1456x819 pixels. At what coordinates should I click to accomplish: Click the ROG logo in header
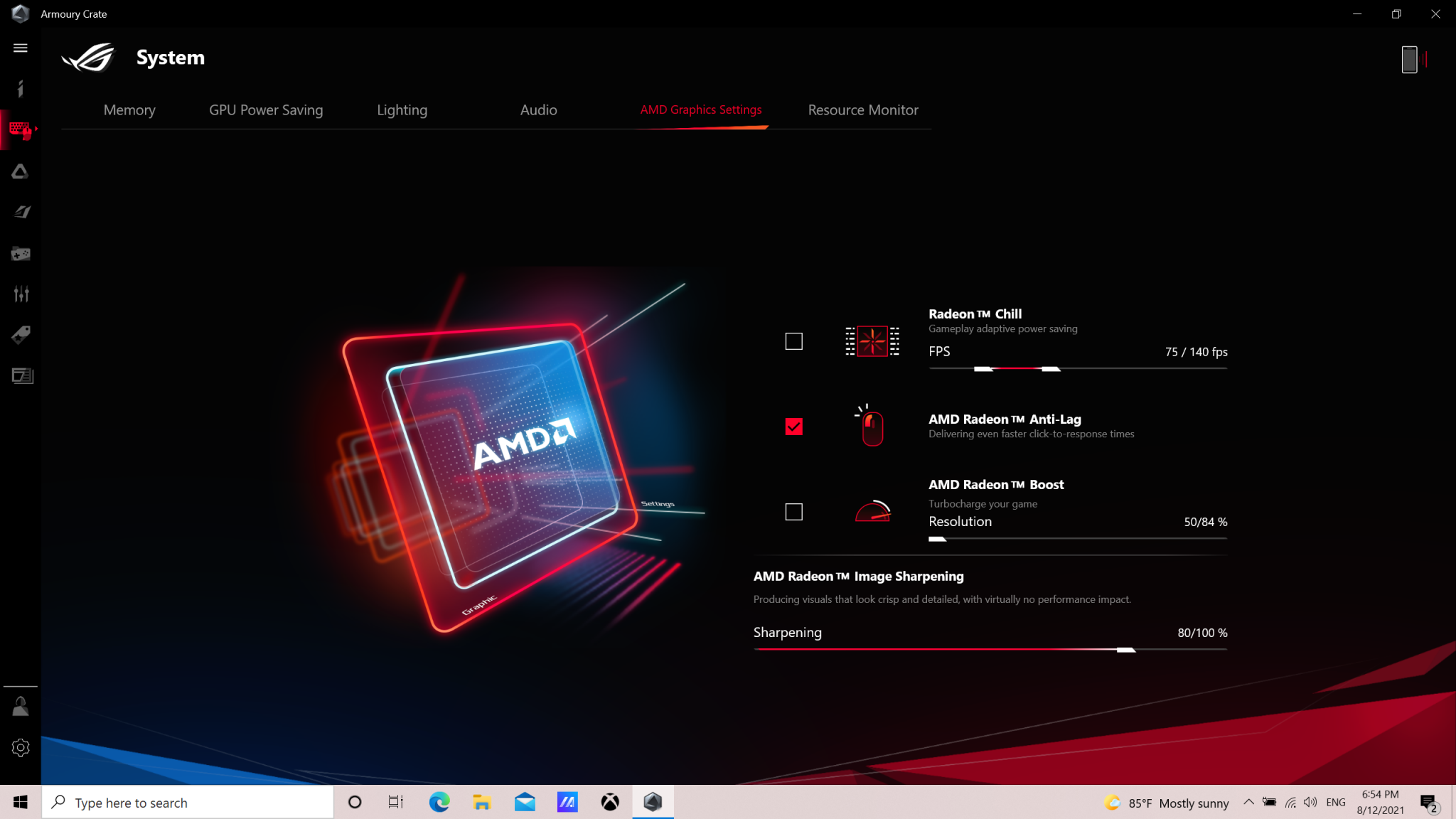88,58
